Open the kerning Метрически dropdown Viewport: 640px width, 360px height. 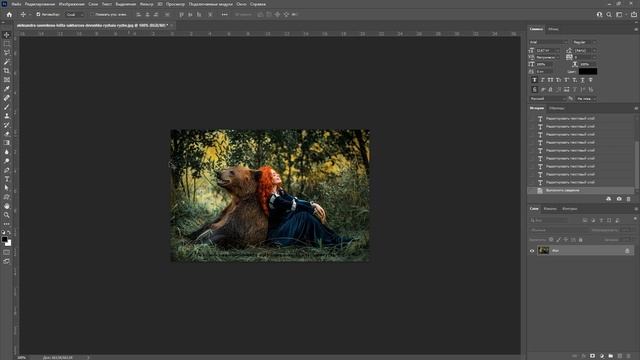tap(548, 57)
